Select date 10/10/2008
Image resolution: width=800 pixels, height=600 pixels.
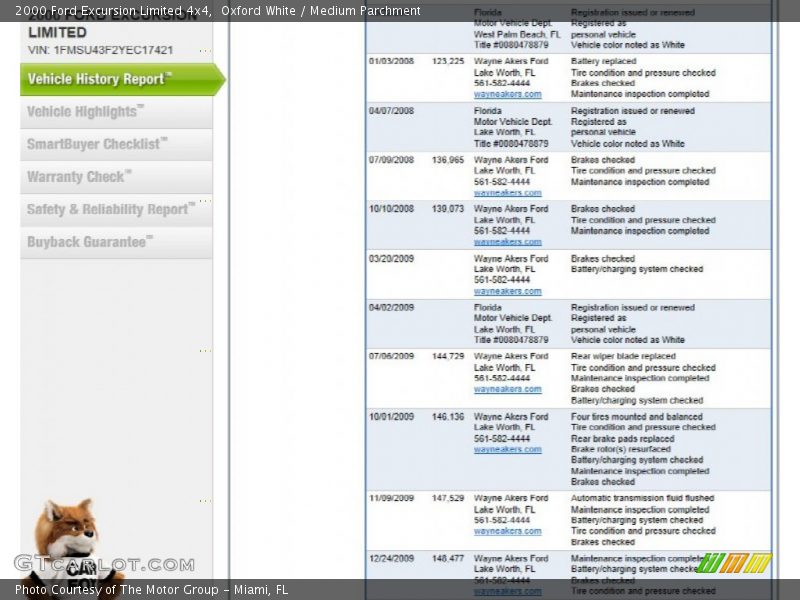[391, 209]
